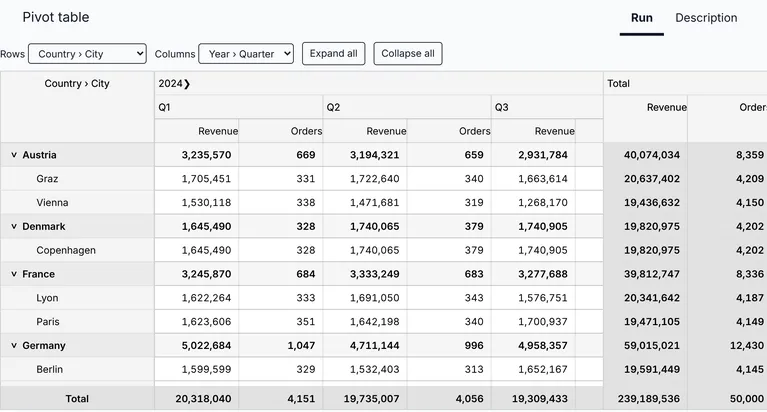The height and width of the screenshot is (412, 767).
Task: Click the Total row label at bottom
Action: point(77,398)
